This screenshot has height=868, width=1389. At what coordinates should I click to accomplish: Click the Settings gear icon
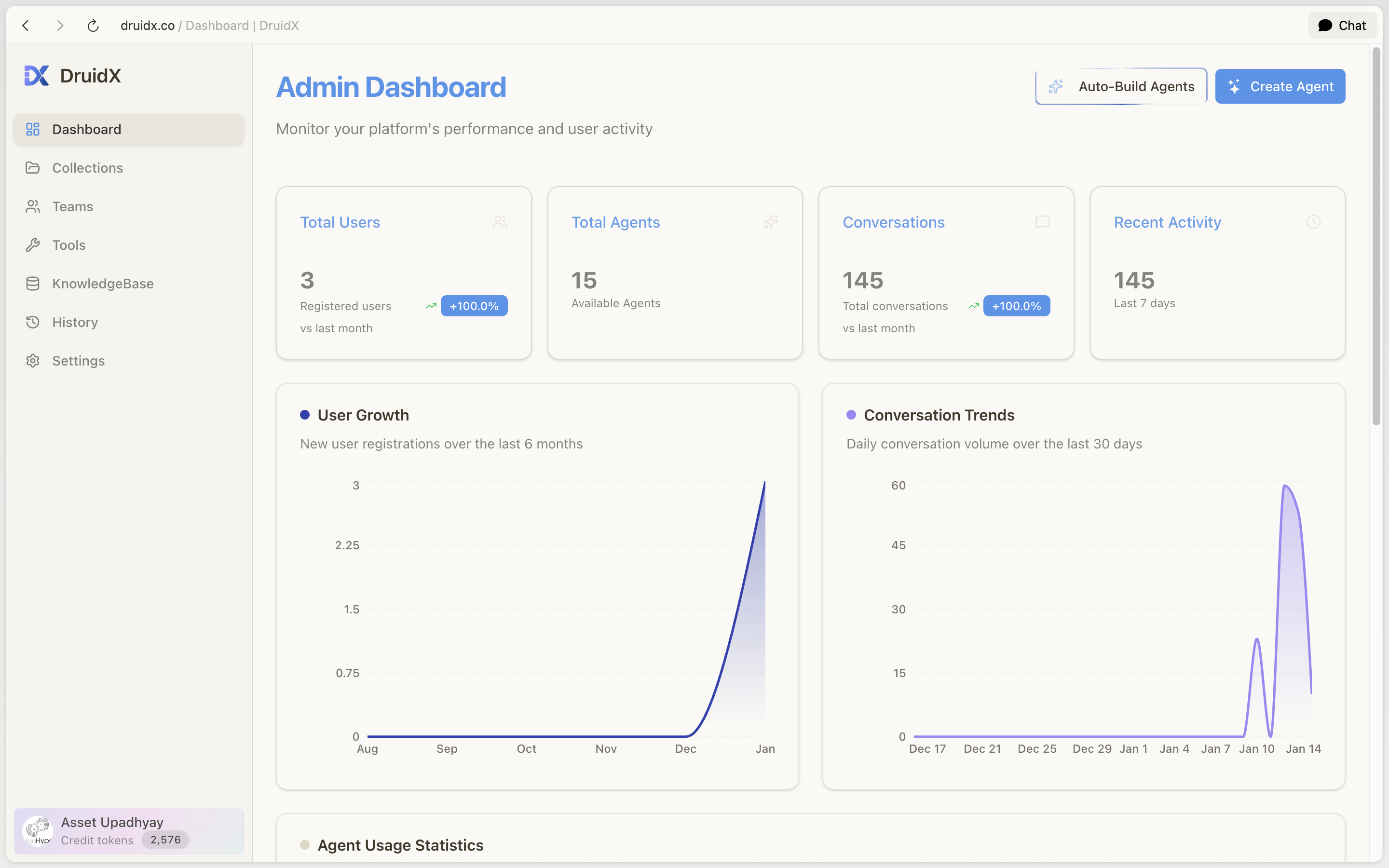(x=33, y=361)
